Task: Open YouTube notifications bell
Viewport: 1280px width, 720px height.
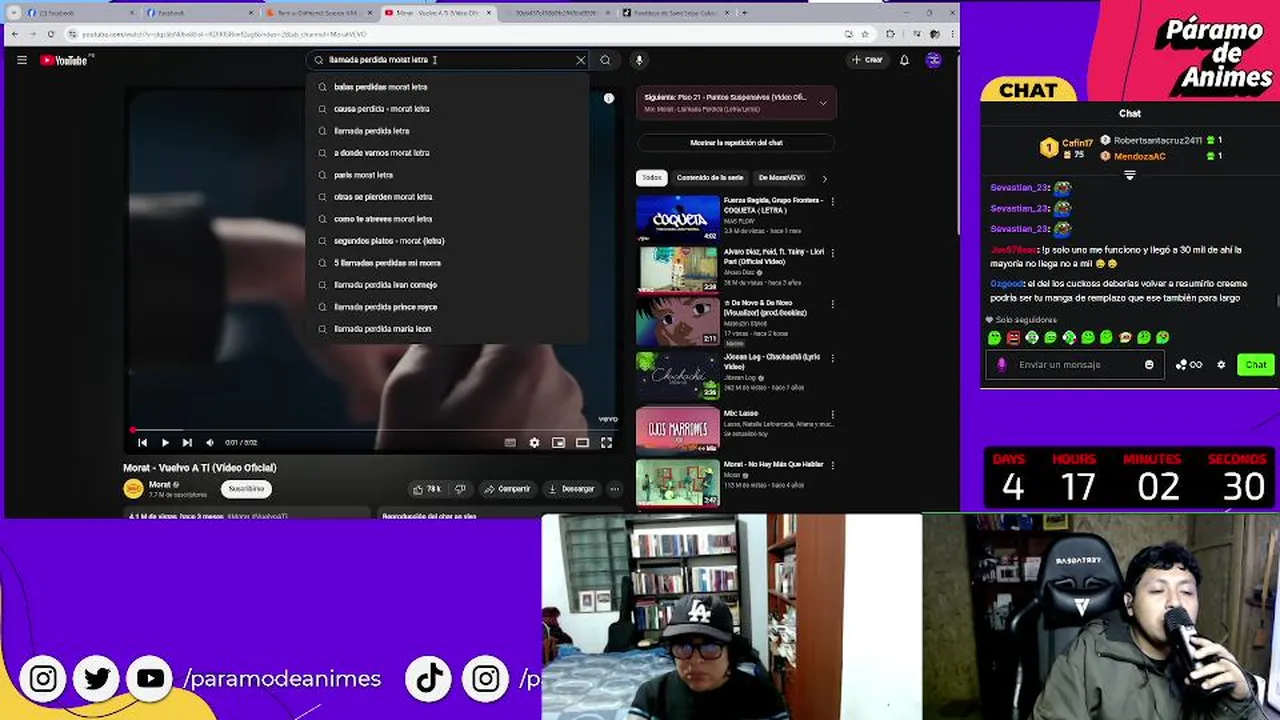Action: [x=904, y=60]
